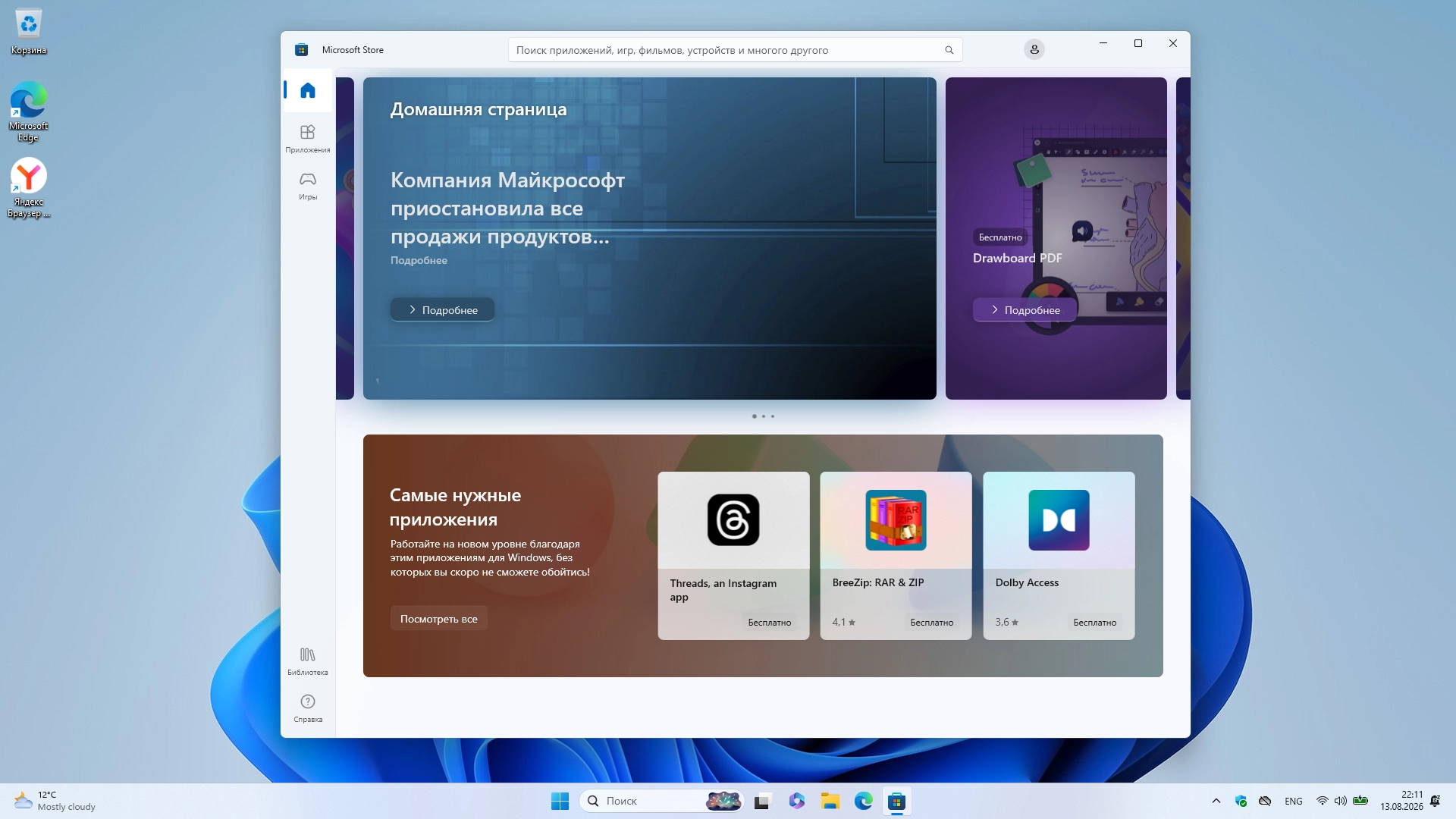Click Посмотреть все button
Image resolution: width=1456 pixels, height=819 pixels.
439,618
